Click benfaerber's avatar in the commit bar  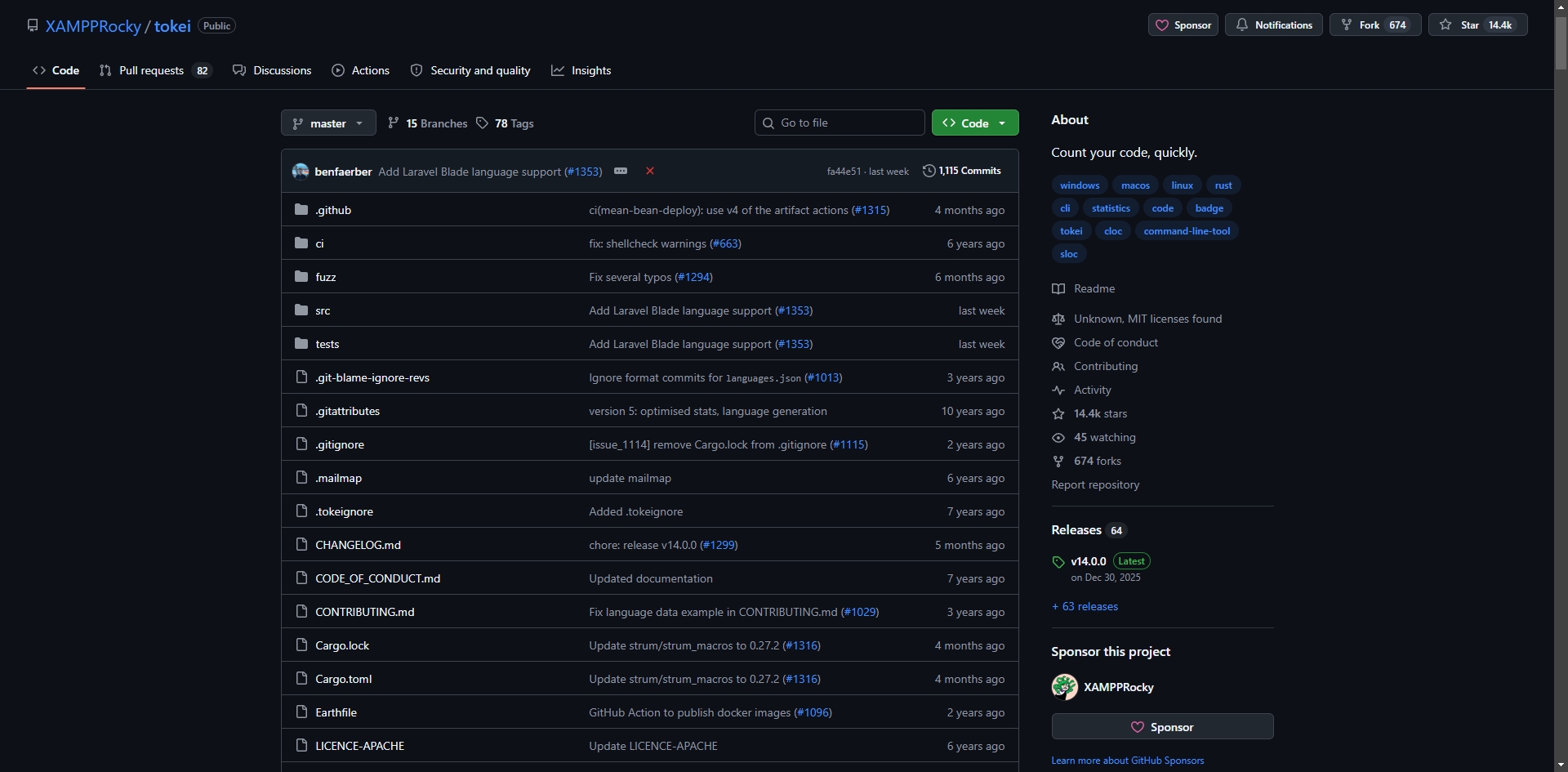pyautogui.click(x=301, y=172)
